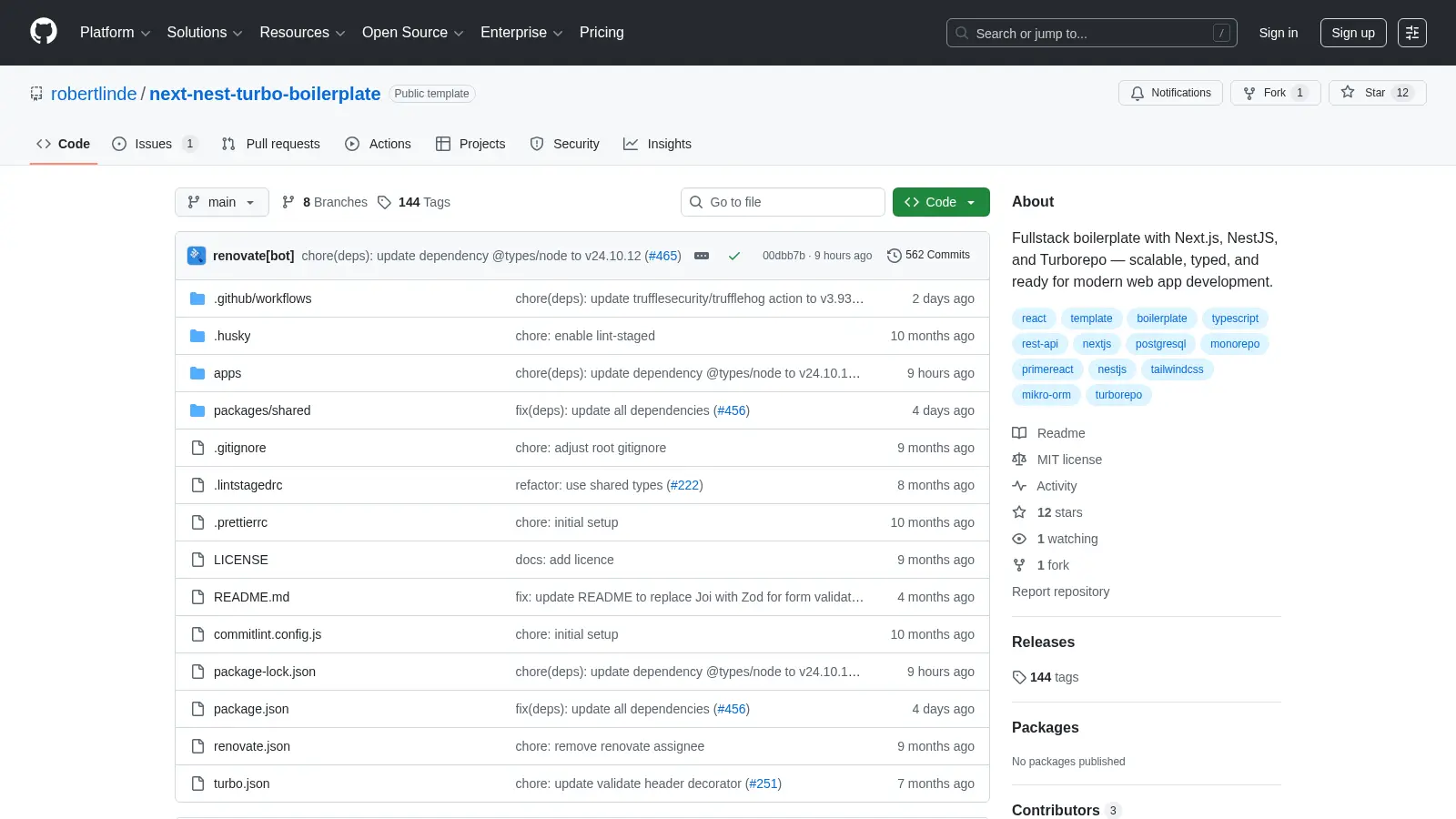Open the green Code dropdown button
This screenshot has width=1456, height=819.
click(x=941, y=202)
